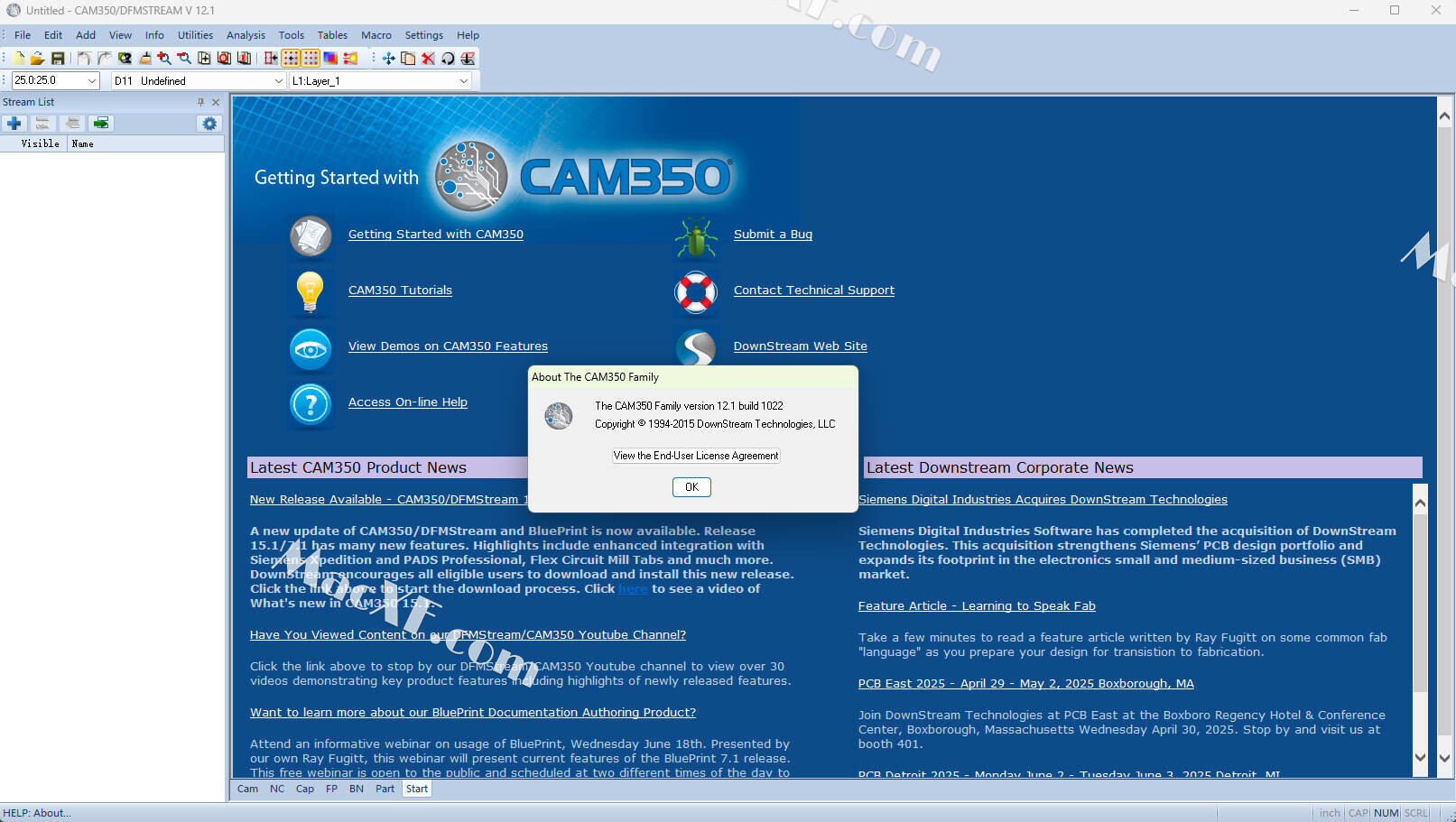Save using the floppy disk icon
The width and height of the screenshot is (1456, 822).
pos(58,58)
